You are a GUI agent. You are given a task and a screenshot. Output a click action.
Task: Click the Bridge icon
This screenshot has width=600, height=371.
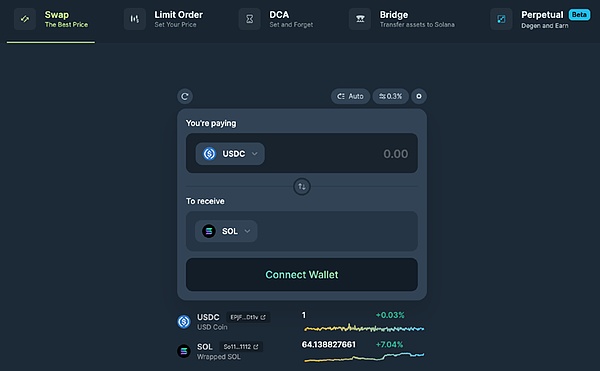pyautogui.click(x=360, y=19)
